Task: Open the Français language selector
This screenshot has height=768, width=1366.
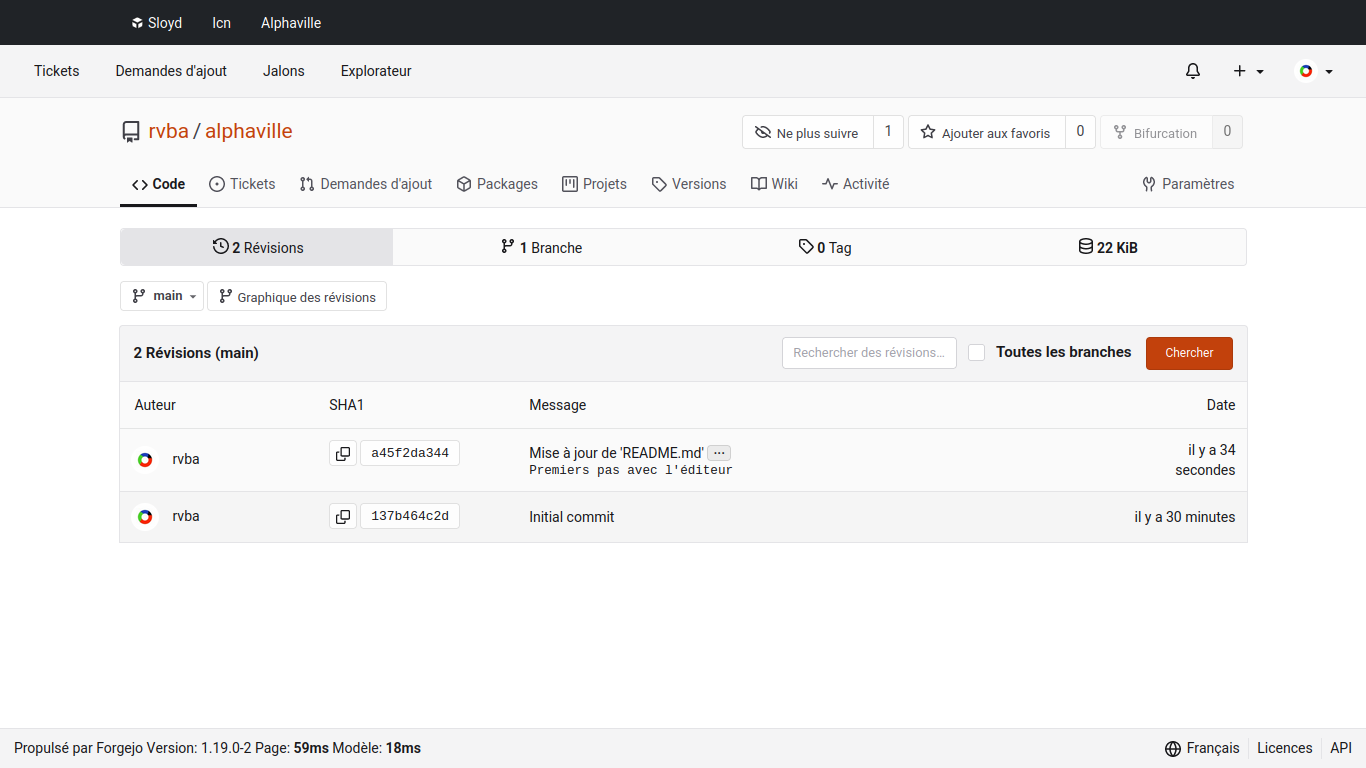Action: click(x=1202, y=748)
